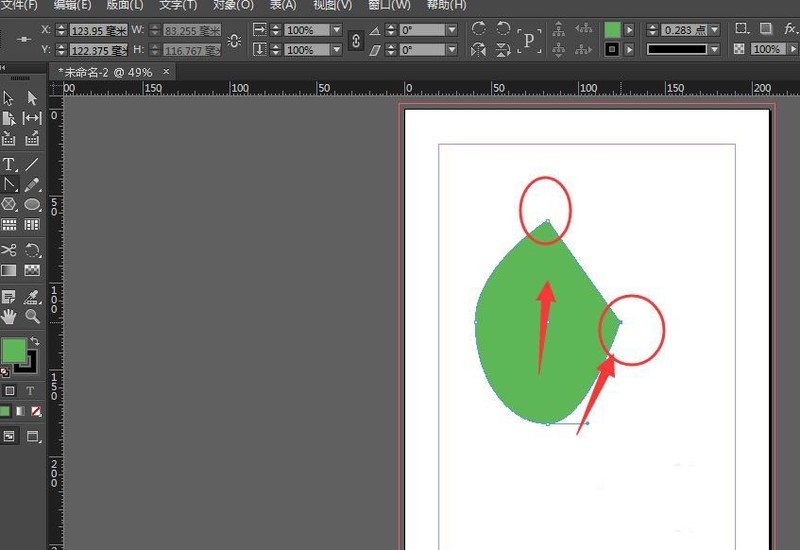This screenshot has height=550, width=800.
Task: Choose the Direct Selection tool
Action: pos(32,98)
